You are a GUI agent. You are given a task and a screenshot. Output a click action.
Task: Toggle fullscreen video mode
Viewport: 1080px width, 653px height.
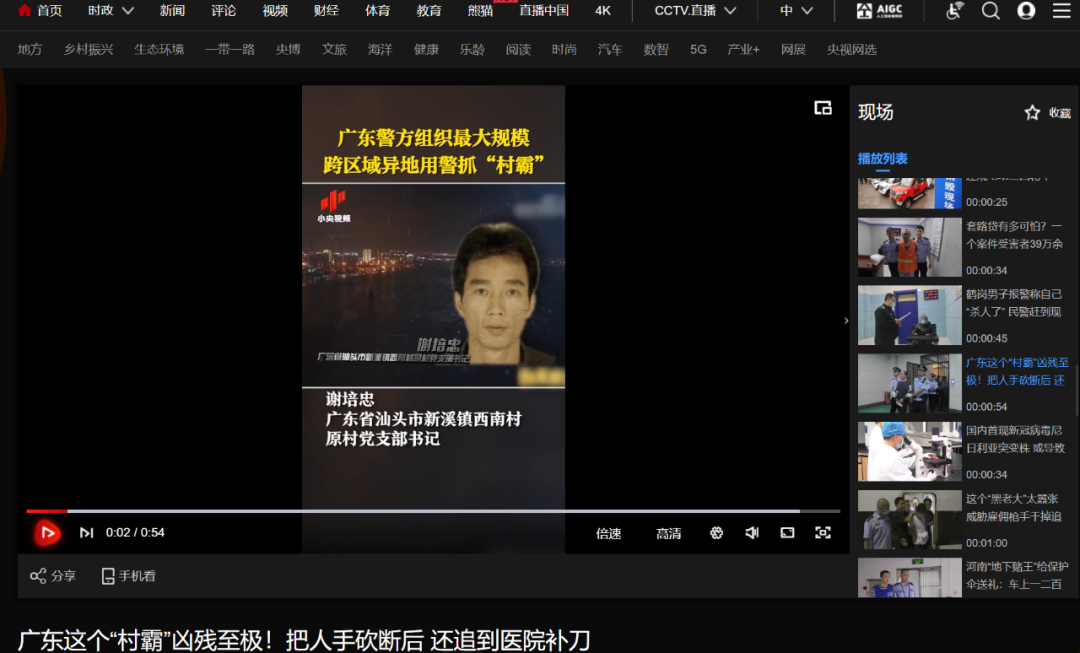tap(823, 533)
